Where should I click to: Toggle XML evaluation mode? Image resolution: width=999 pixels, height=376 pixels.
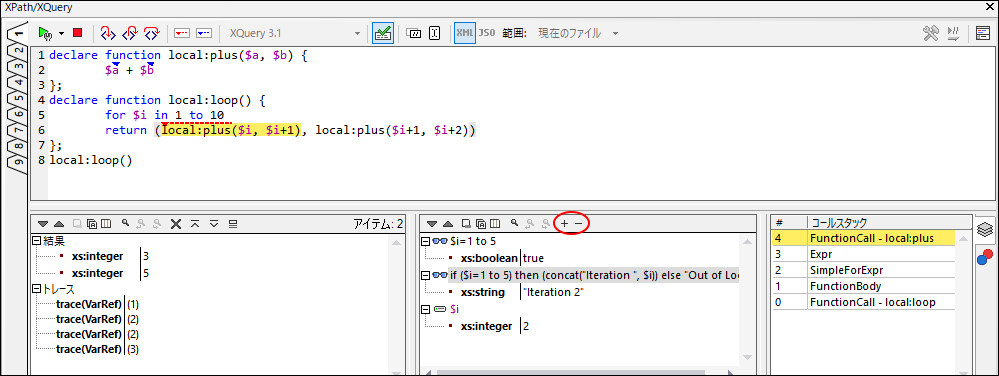click(464, 33)
